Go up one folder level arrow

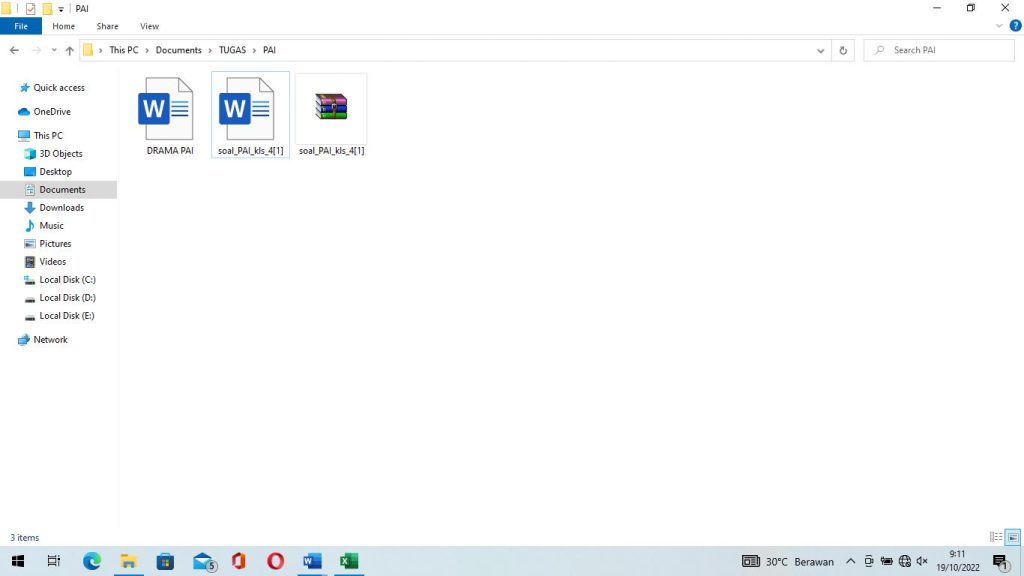(x=69, y=50)
